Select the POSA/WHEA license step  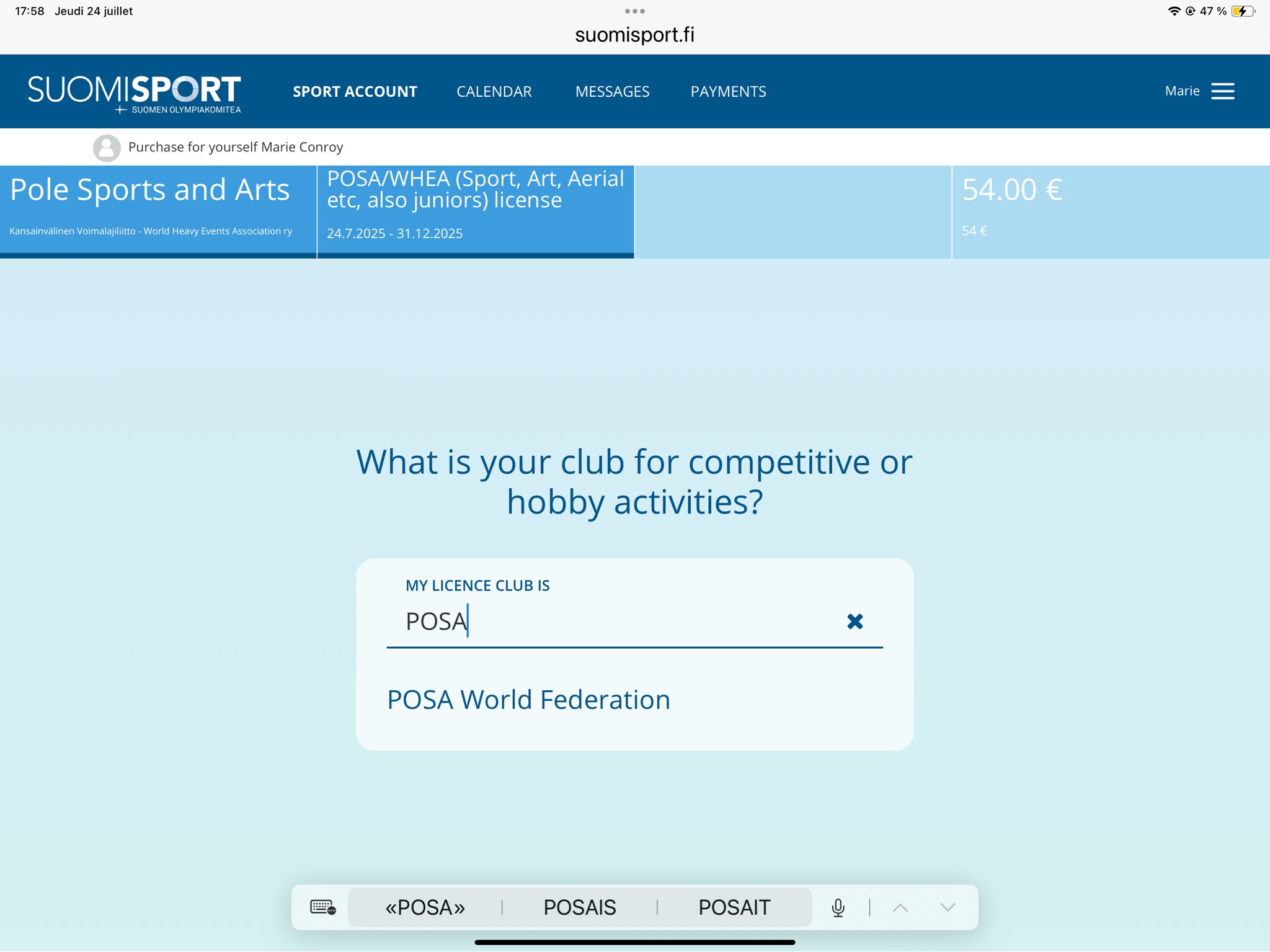click(x=476, y=211)
